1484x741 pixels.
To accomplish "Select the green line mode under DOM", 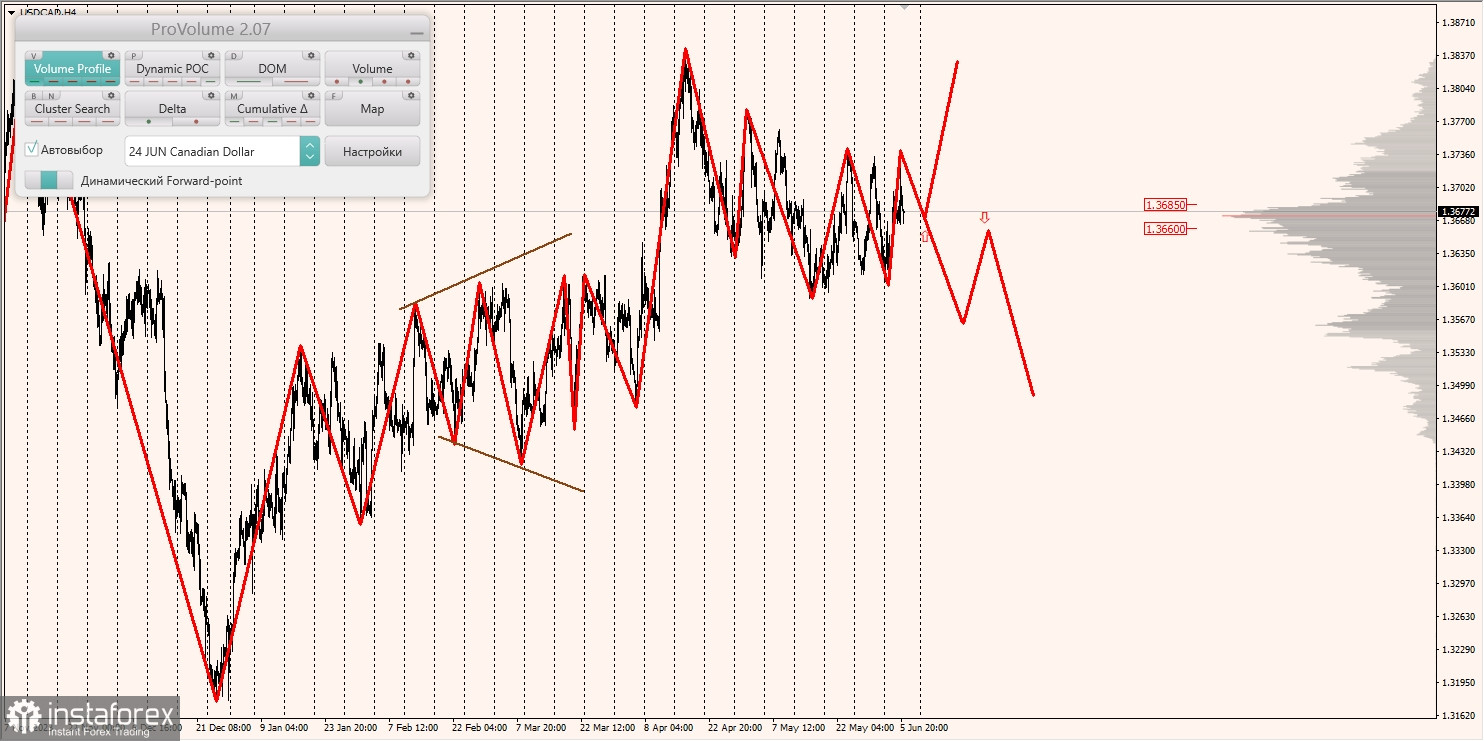I will point(248,81).
